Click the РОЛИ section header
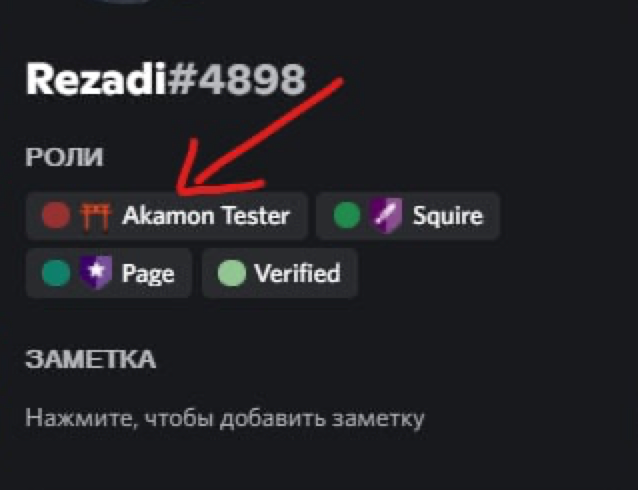Viewport: 638px width, 490px height. point(64,157)
